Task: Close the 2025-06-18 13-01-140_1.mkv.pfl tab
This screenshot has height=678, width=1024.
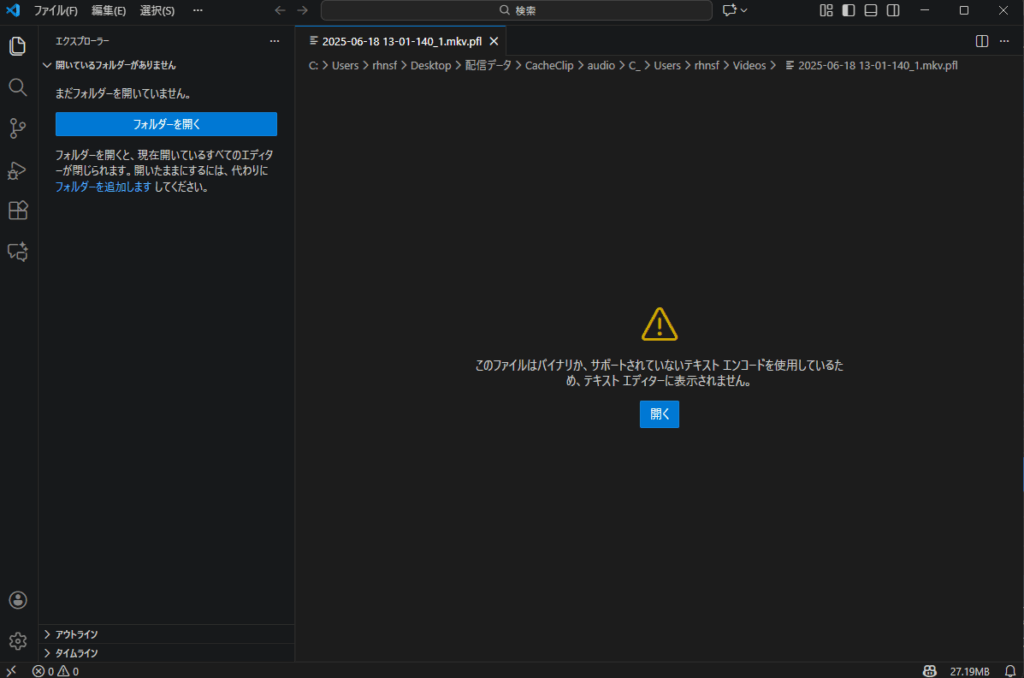Action: tap(493, 41)
